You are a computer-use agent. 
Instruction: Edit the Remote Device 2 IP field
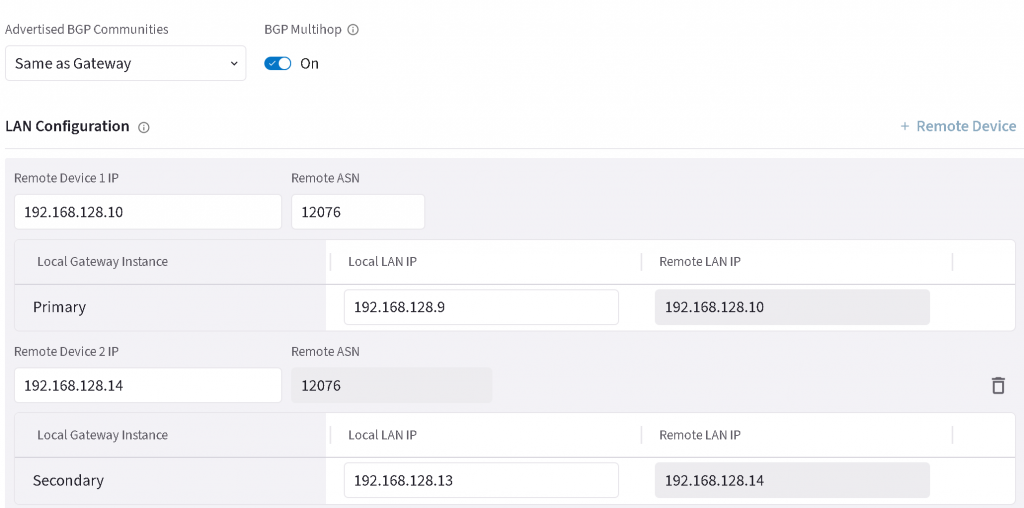coord(148,385)
